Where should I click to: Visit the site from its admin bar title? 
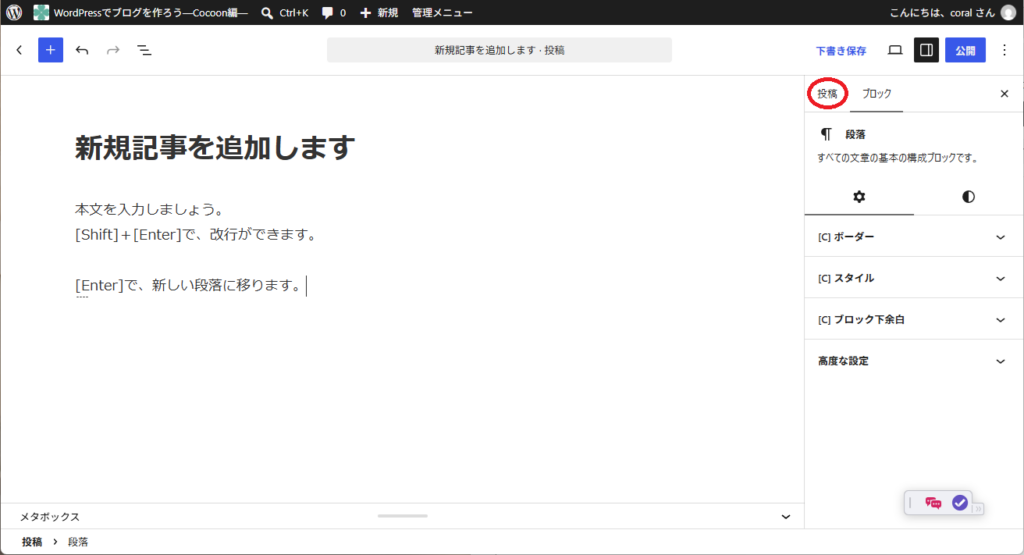coord(141,12)
